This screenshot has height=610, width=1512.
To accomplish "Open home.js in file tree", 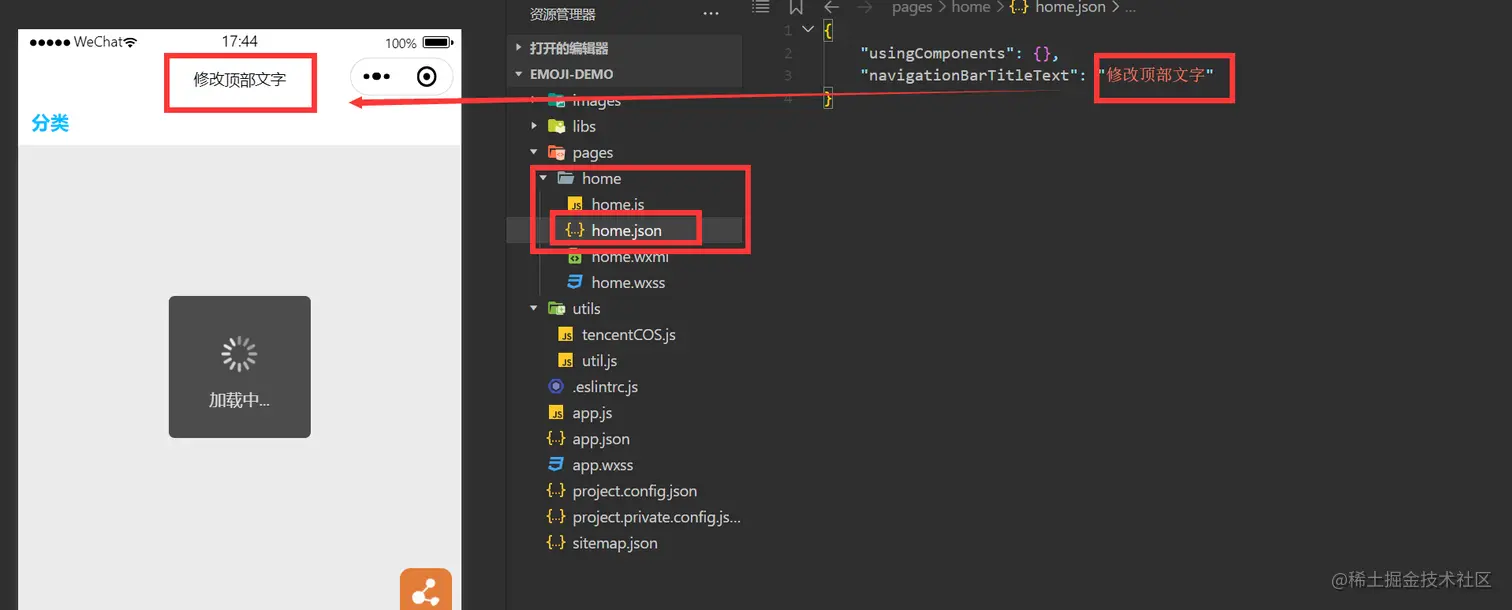I will (618, 204).
